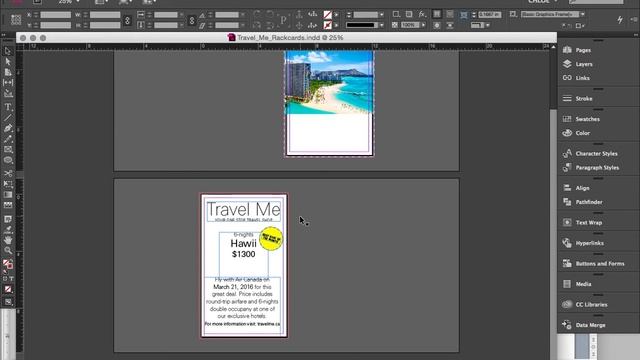Click the yellow circle badge on rack card

tap(271, 238)
